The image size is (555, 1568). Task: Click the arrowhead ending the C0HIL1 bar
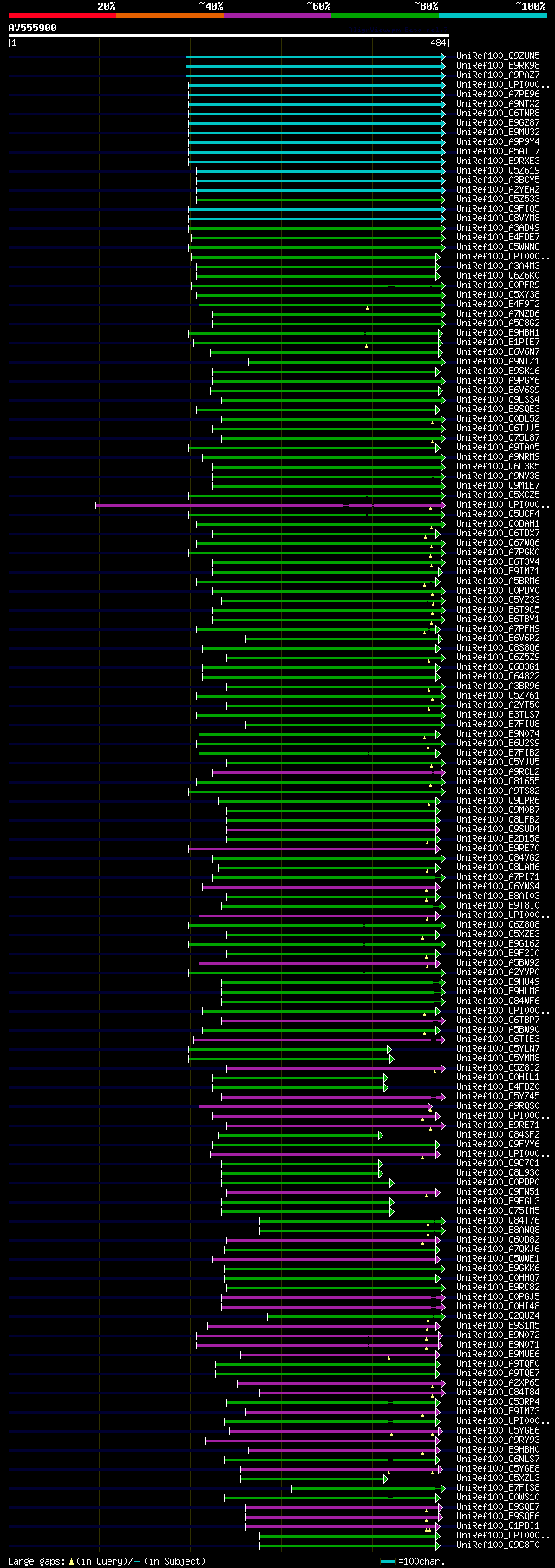click(x=385, y=1077)
